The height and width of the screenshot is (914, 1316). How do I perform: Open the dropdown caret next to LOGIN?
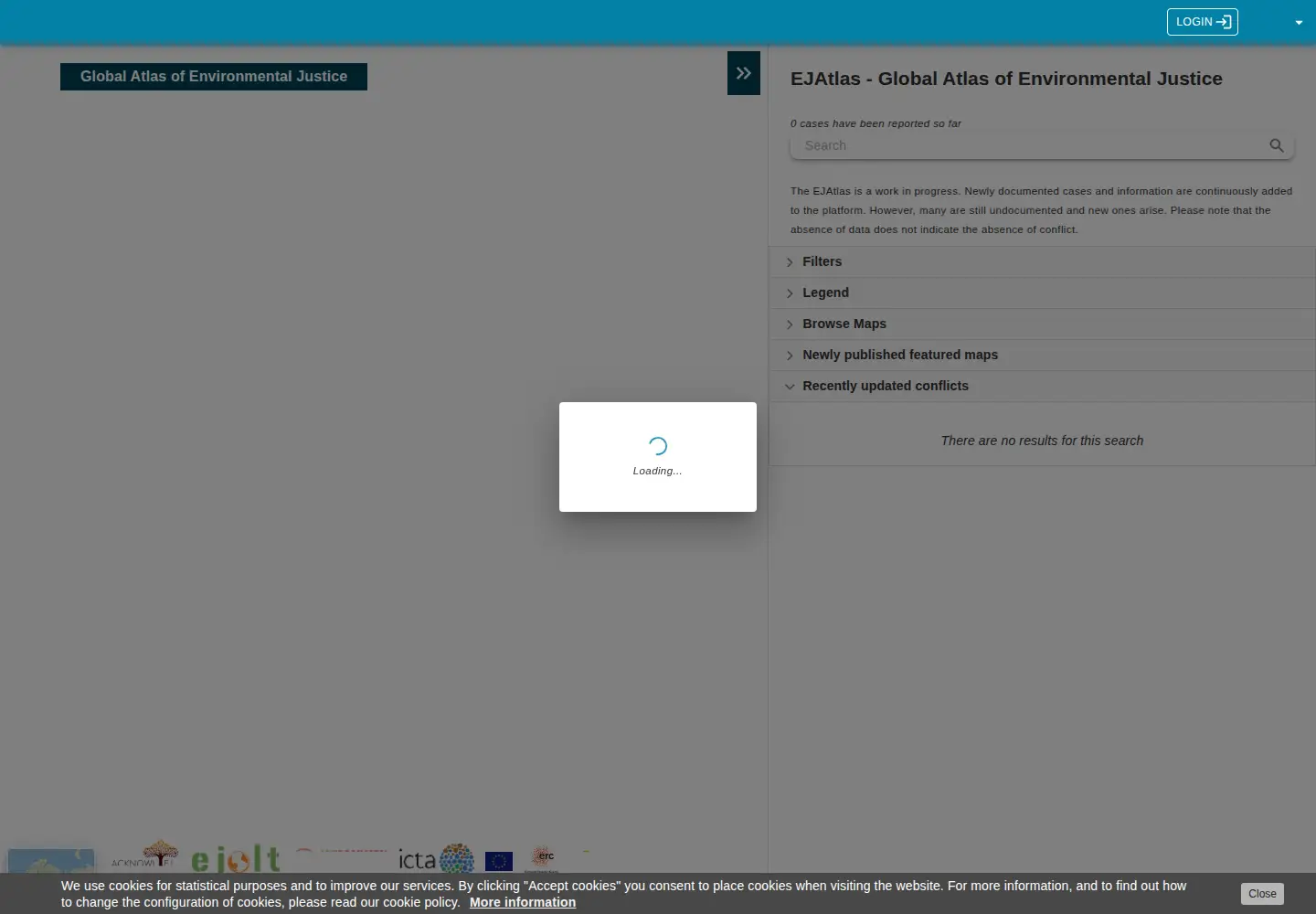click(1299, 23)
